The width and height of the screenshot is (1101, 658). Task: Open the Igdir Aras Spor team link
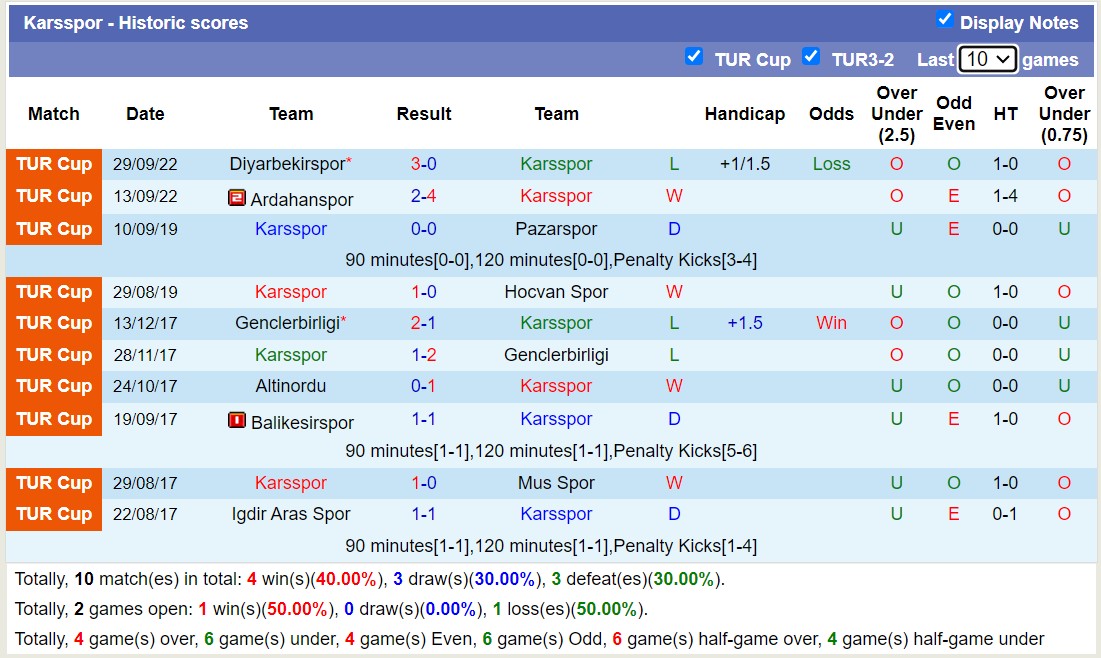tap(291, 514)
